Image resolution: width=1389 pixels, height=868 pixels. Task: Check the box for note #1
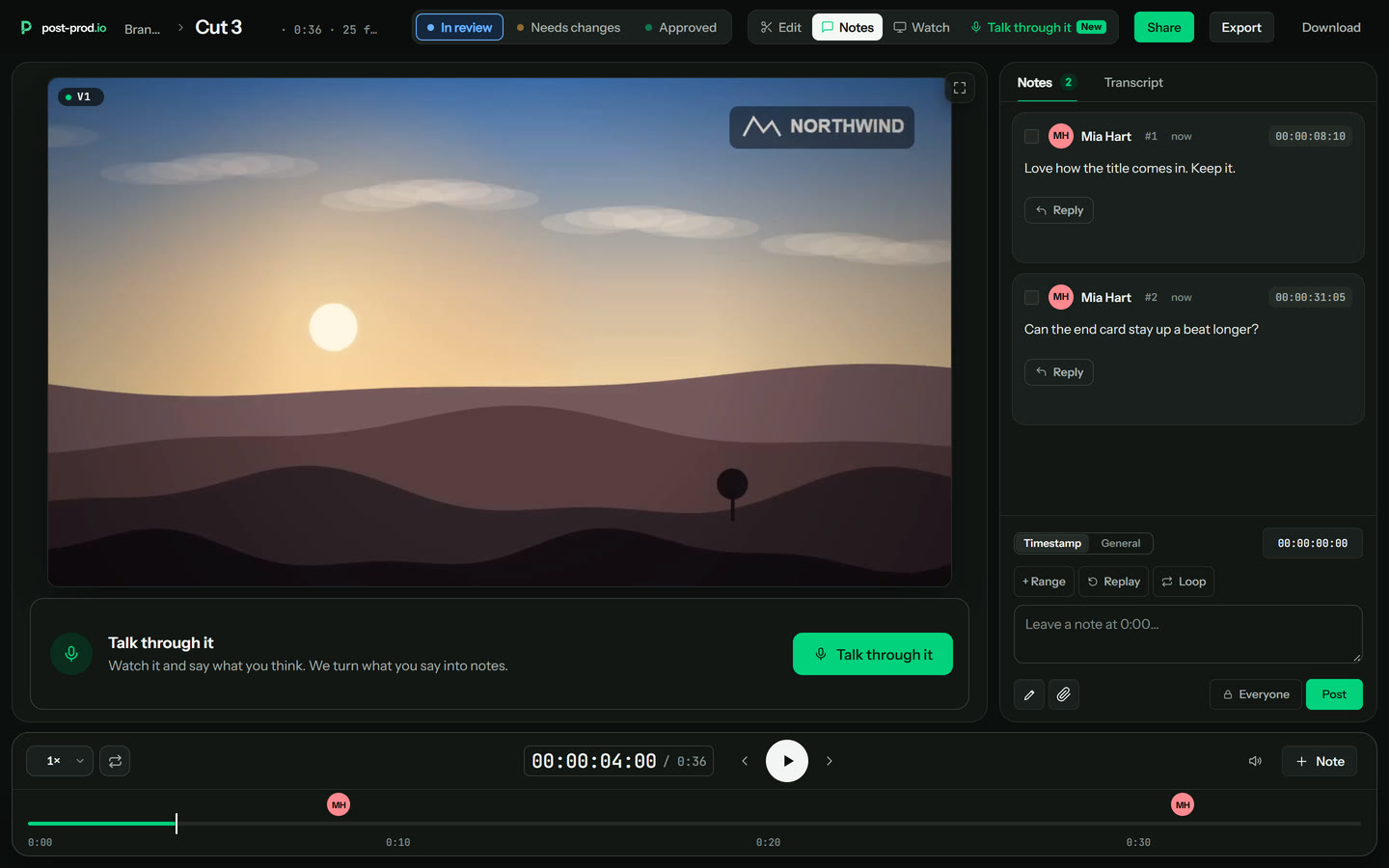click(1031, 136)
